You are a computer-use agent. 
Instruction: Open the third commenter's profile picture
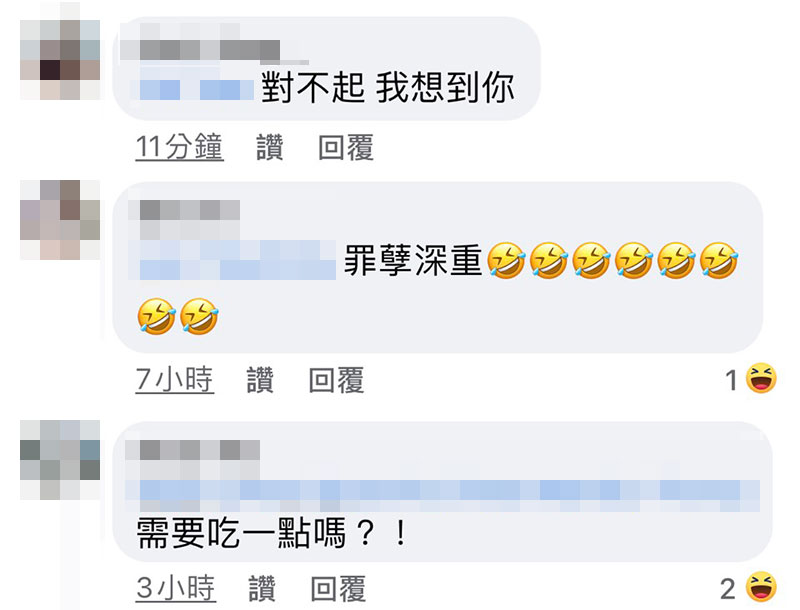pos(60,460)
